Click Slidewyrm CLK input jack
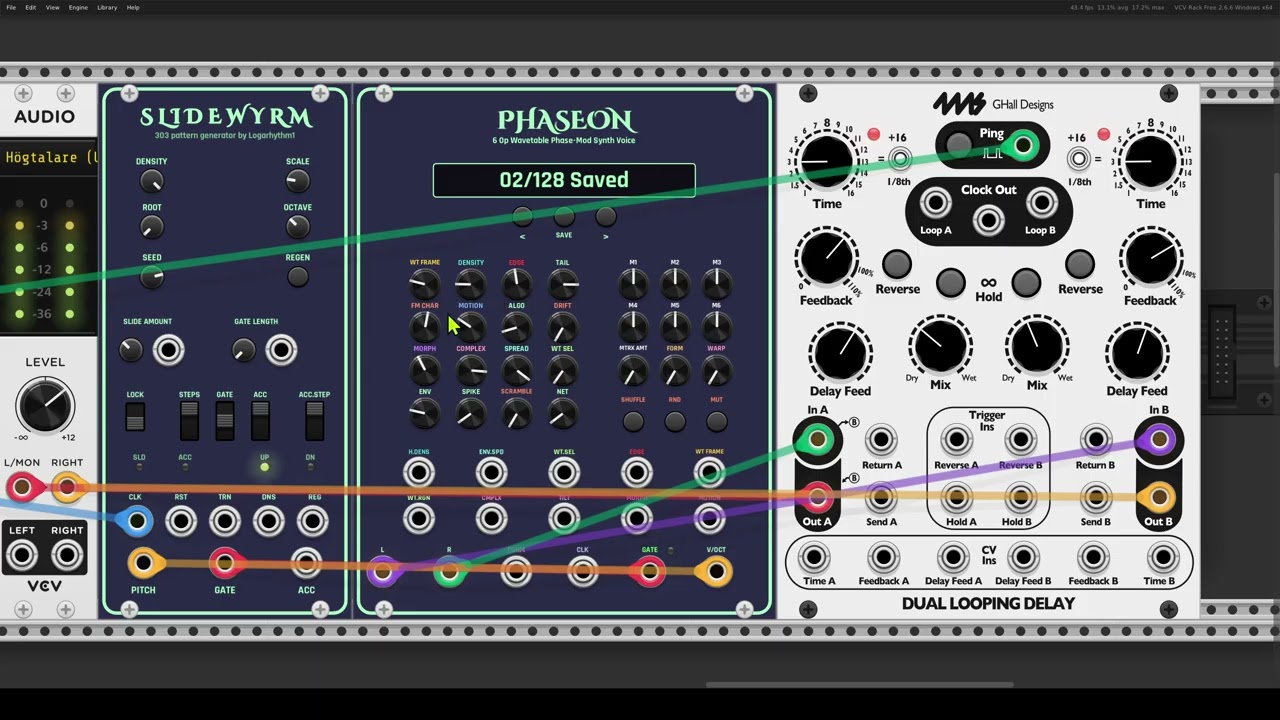Image resolution: width=1280 pixels, height=720 pixels. click(x=137, y=521)
